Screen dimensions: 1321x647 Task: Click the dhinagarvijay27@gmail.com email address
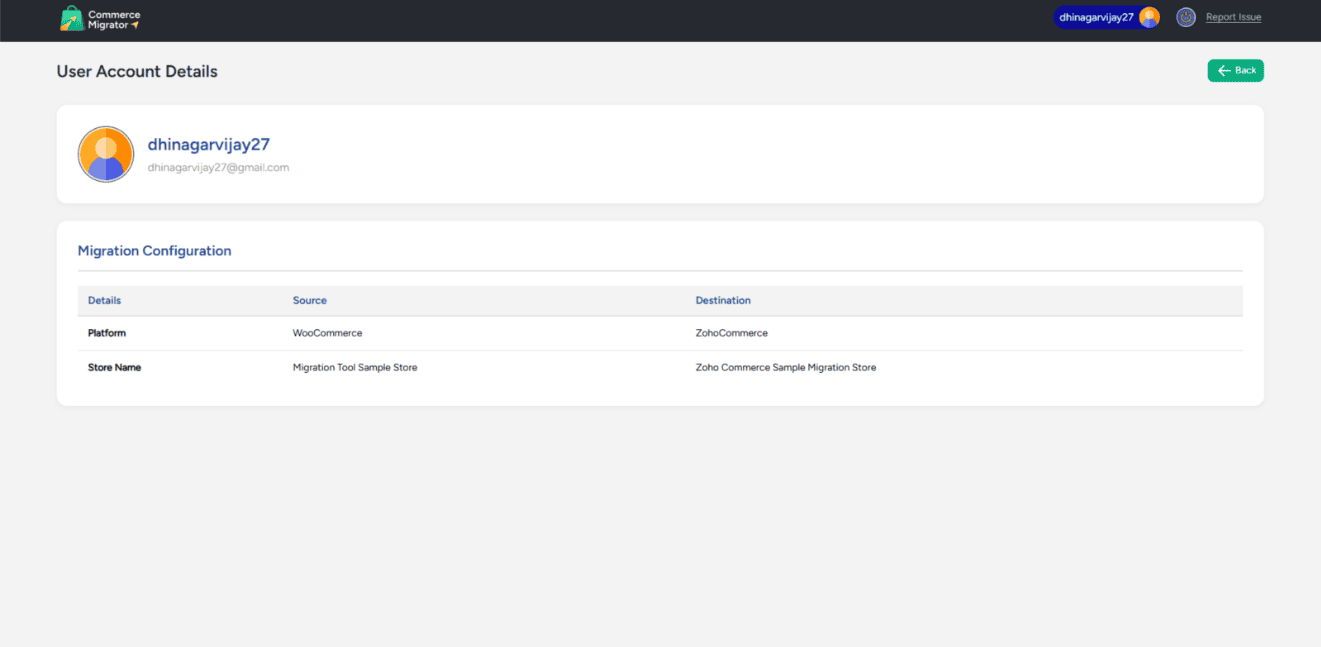pyautogui.click(x=218, y=167)
